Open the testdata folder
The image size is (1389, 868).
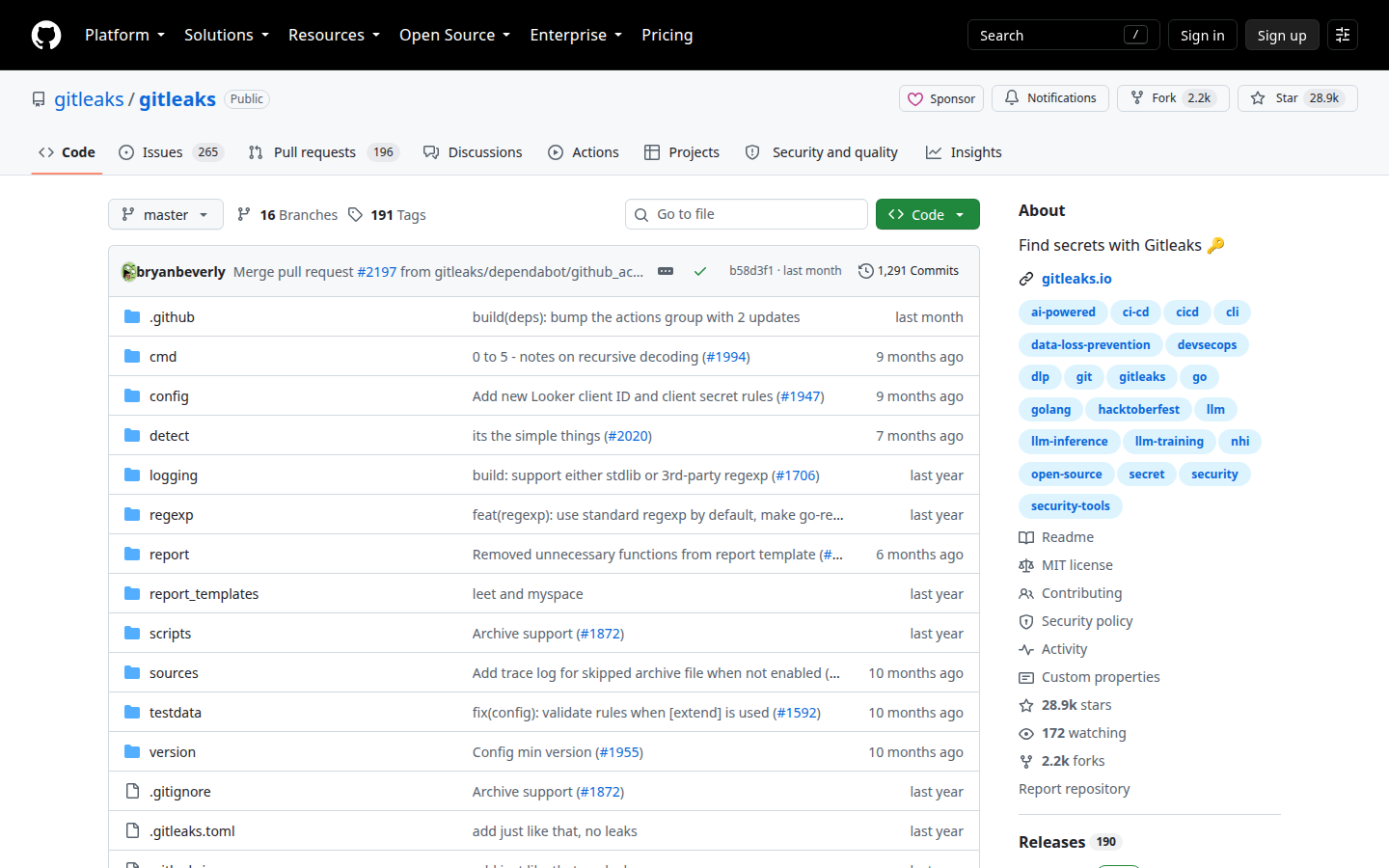(176, 713)
